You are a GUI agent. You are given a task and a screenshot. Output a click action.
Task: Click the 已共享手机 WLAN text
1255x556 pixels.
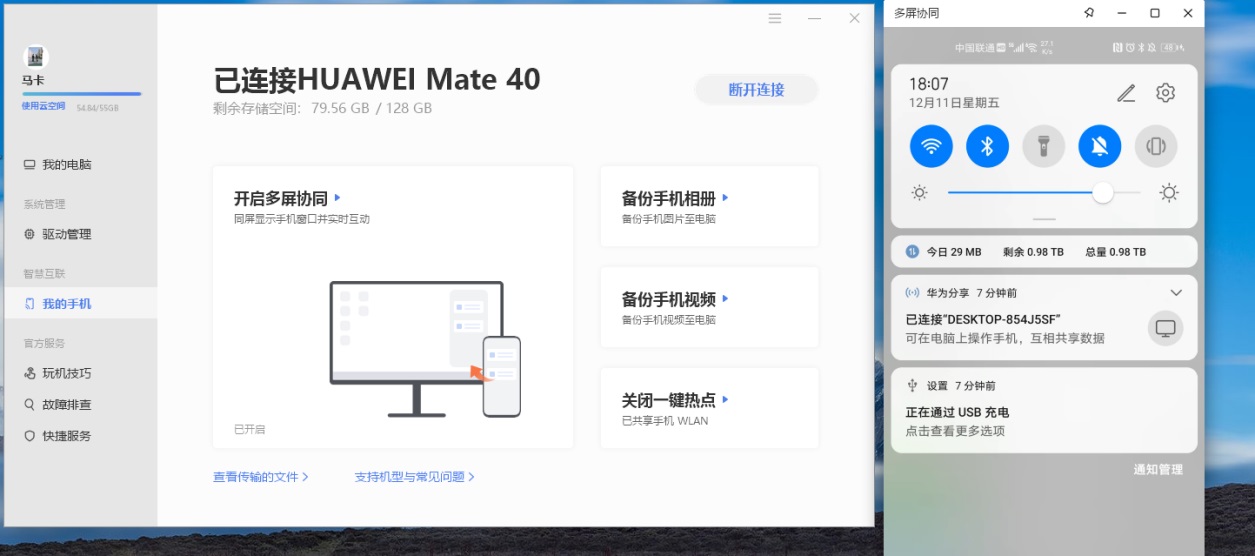[665, 421]
